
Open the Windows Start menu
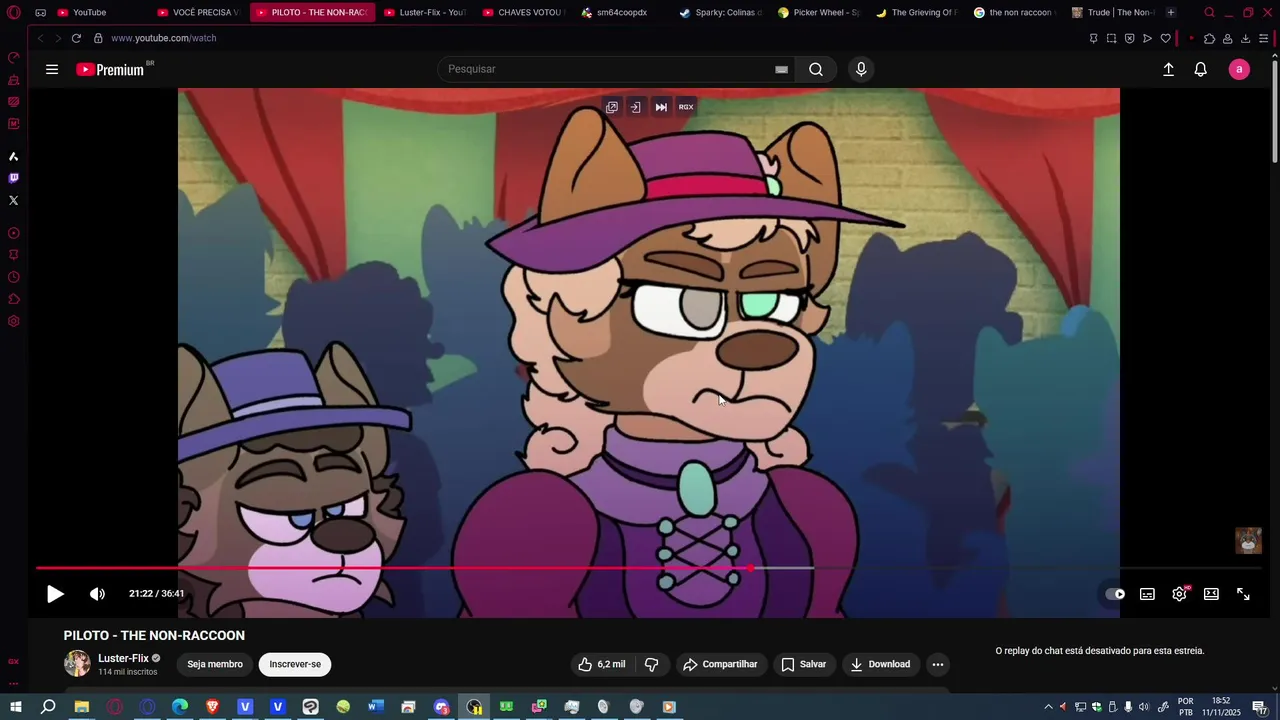click(15, 707)
